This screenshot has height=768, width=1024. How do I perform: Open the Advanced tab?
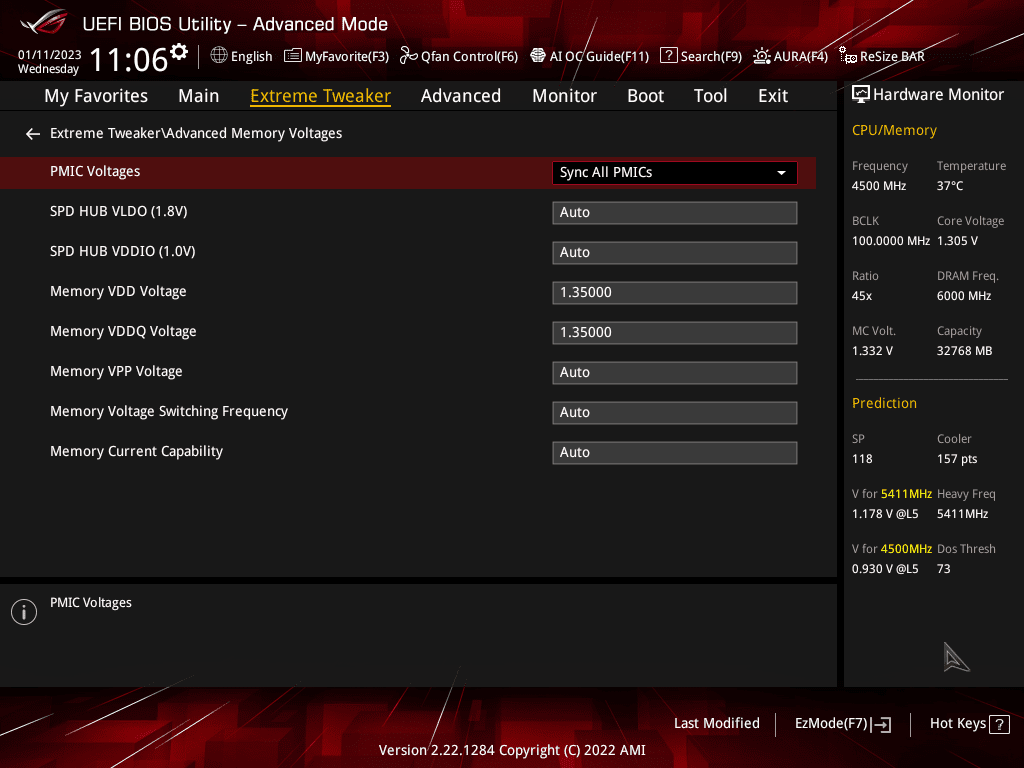point(461,96)
